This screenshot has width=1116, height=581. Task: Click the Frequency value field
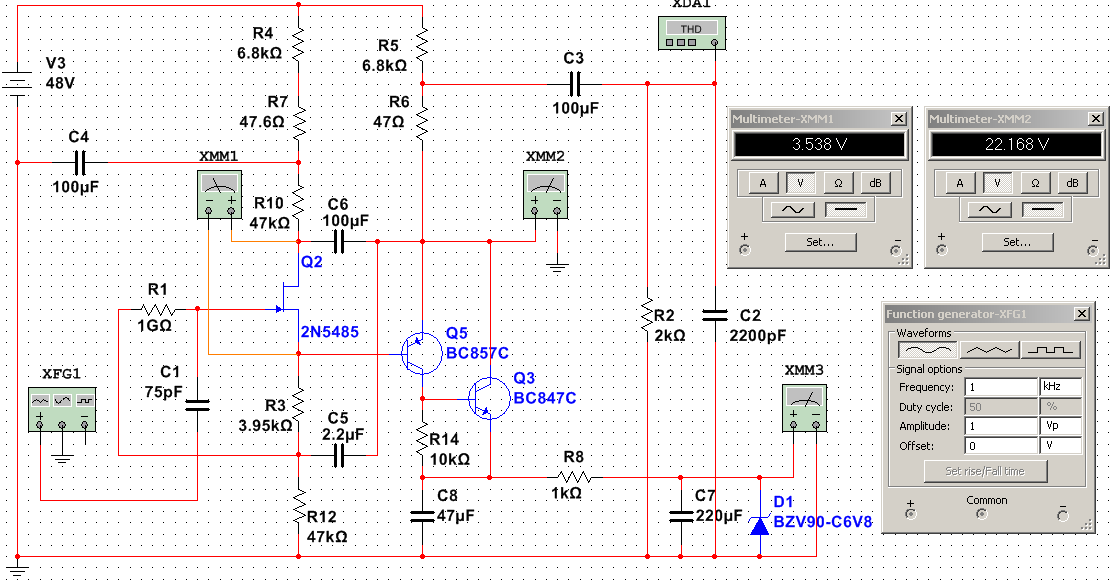1001,387
